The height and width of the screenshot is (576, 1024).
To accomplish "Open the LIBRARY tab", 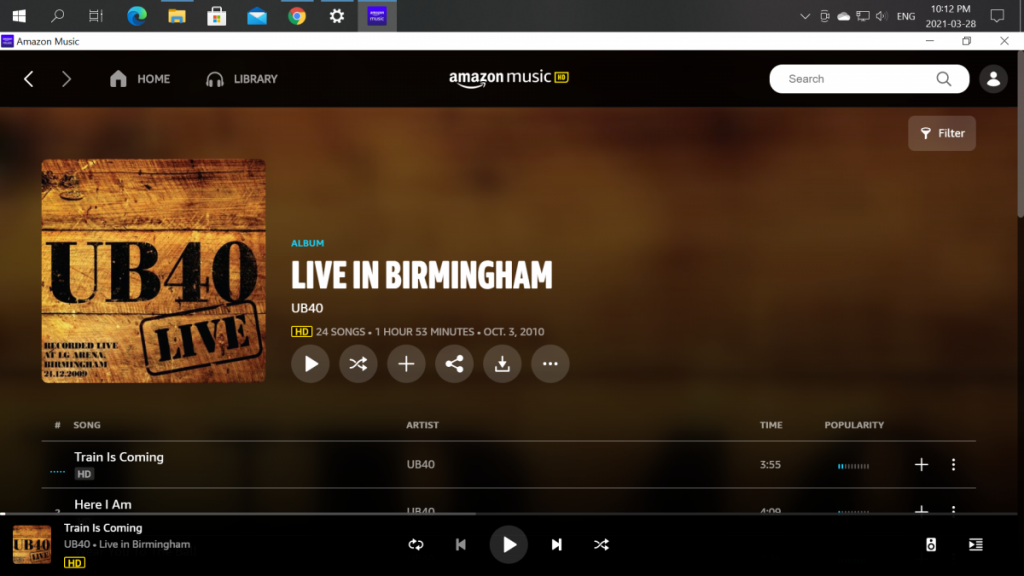I will pos(242,79).
